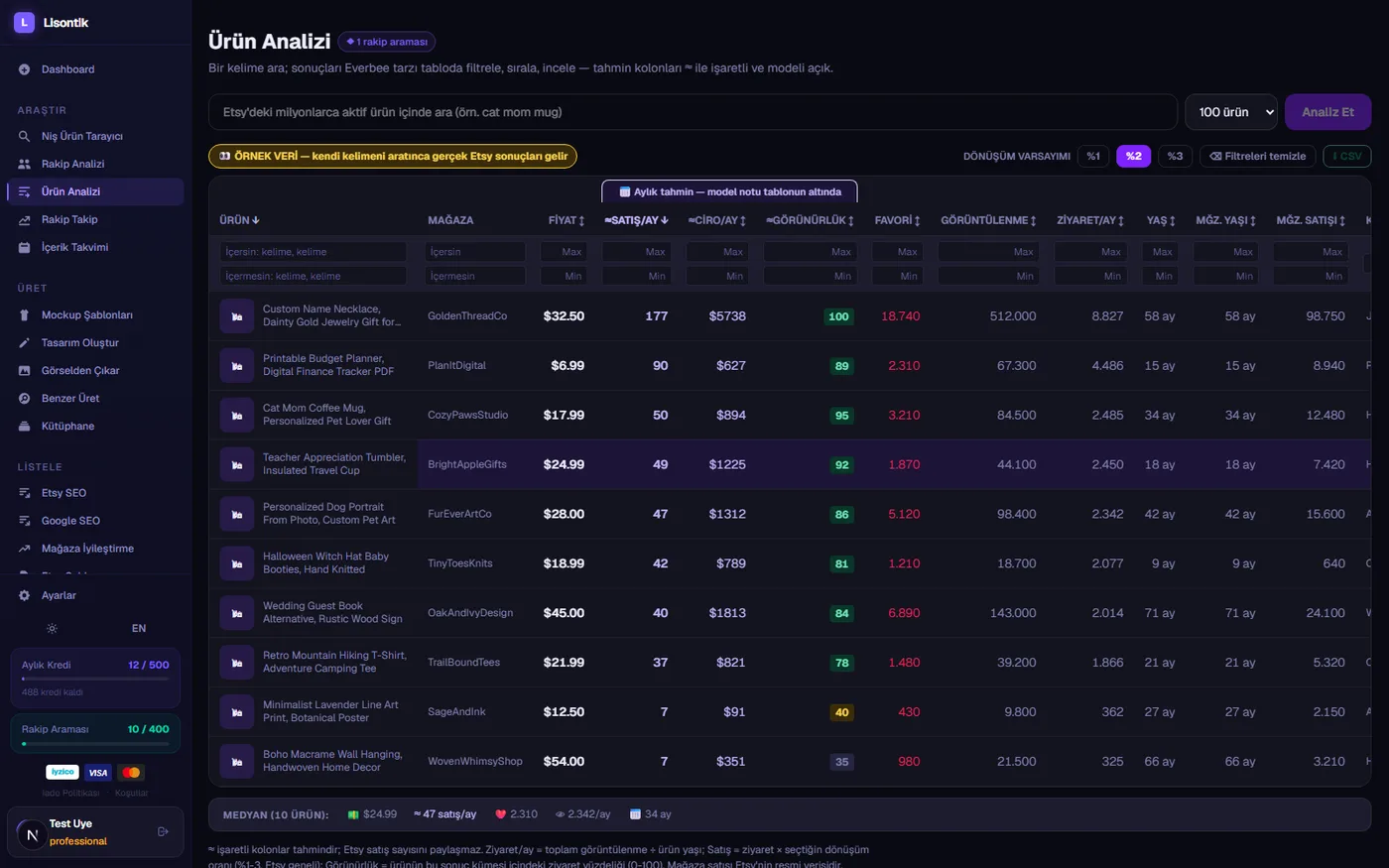Click the Rakip Araması usage bar
1389x868 pixels.
click(95, 743)
